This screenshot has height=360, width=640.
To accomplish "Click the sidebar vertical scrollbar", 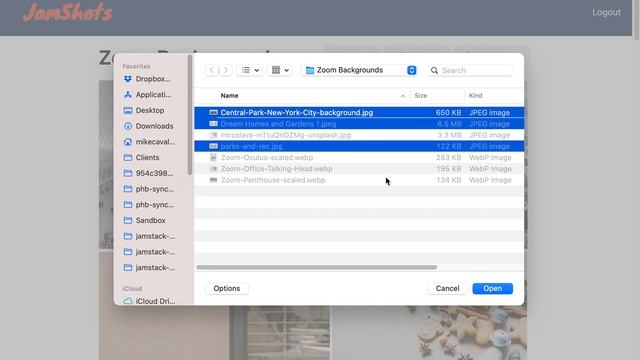I will click(190, 115).
